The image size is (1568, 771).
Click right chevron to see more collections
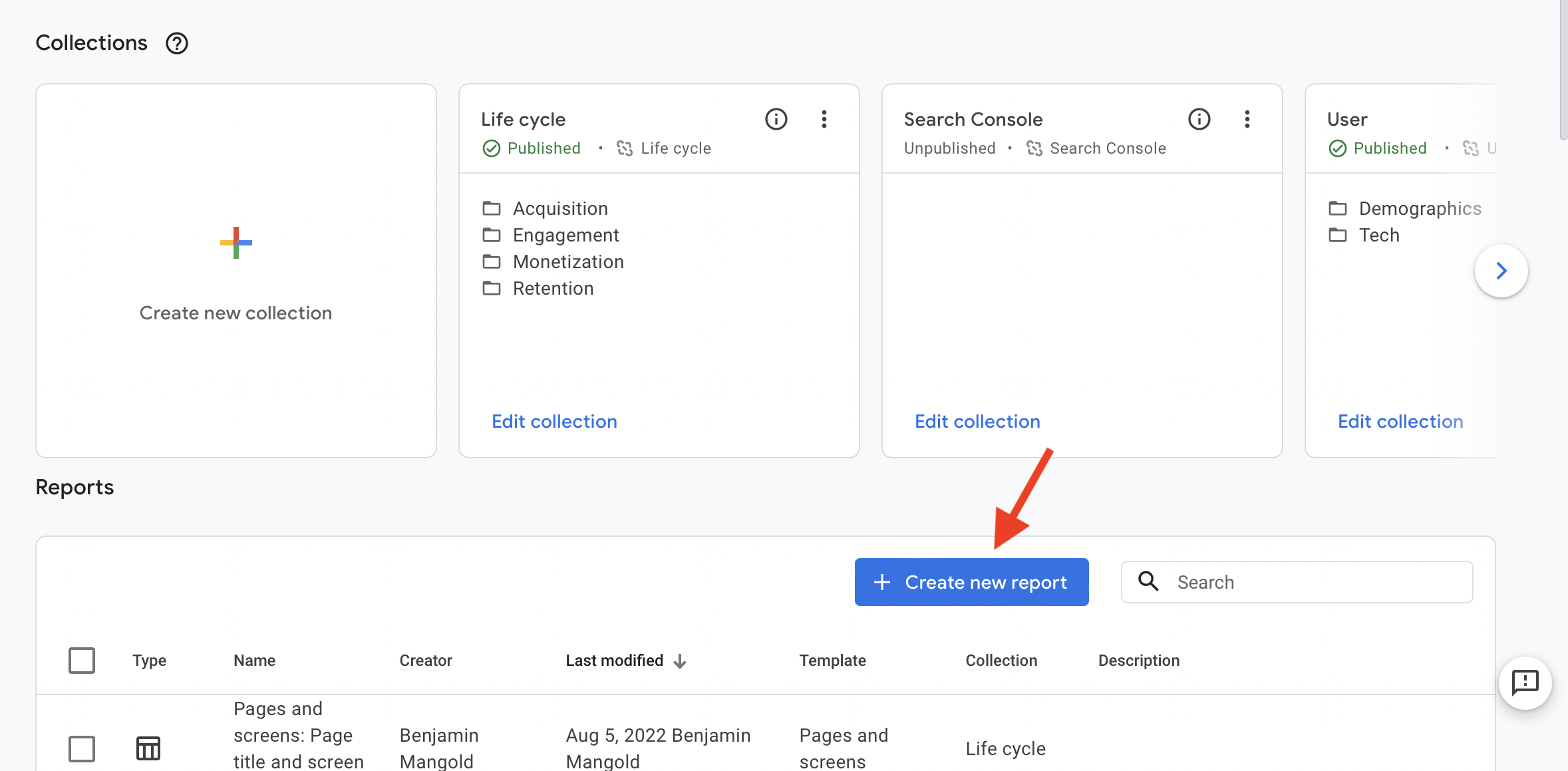coord(1501,271)
